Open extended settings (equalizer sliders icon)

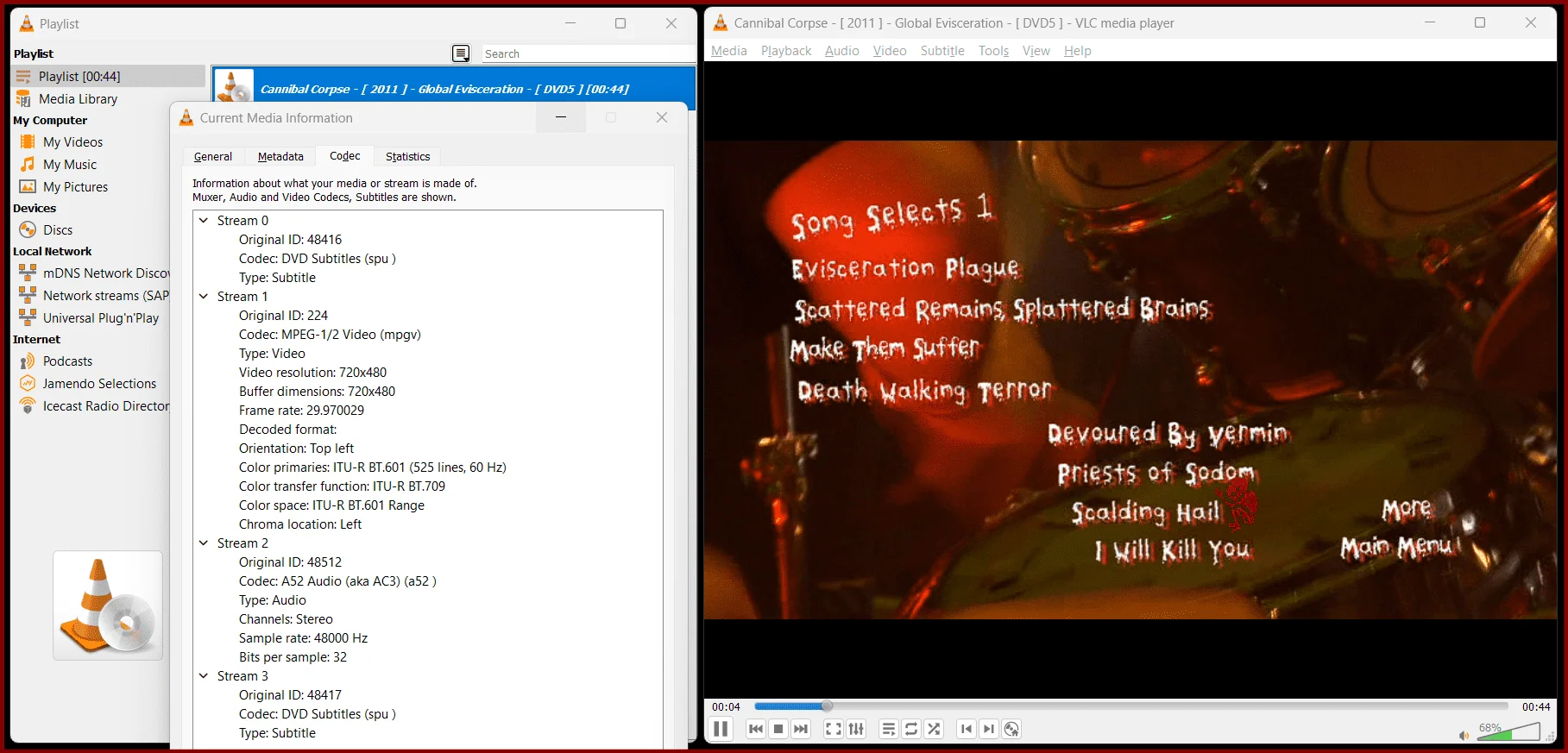tap(856, 729)
